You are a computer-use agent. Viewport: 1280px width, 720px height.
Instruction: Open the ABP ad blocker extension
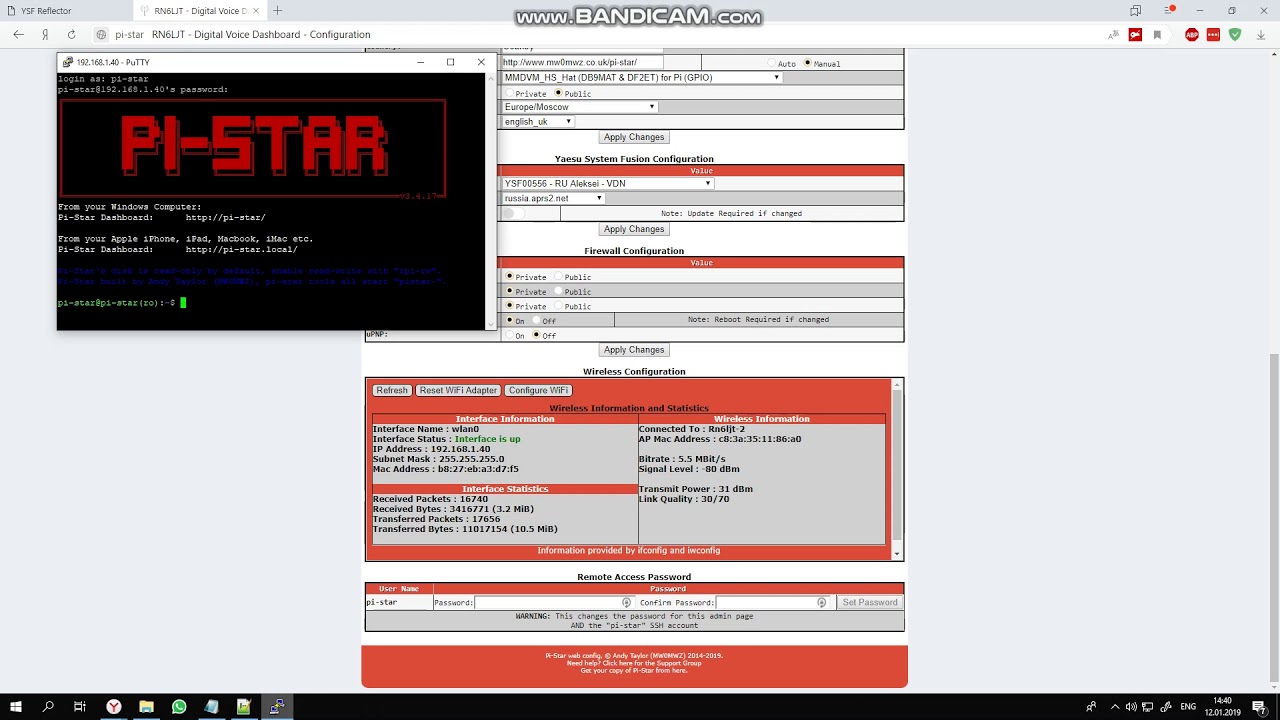(1191, 34)
